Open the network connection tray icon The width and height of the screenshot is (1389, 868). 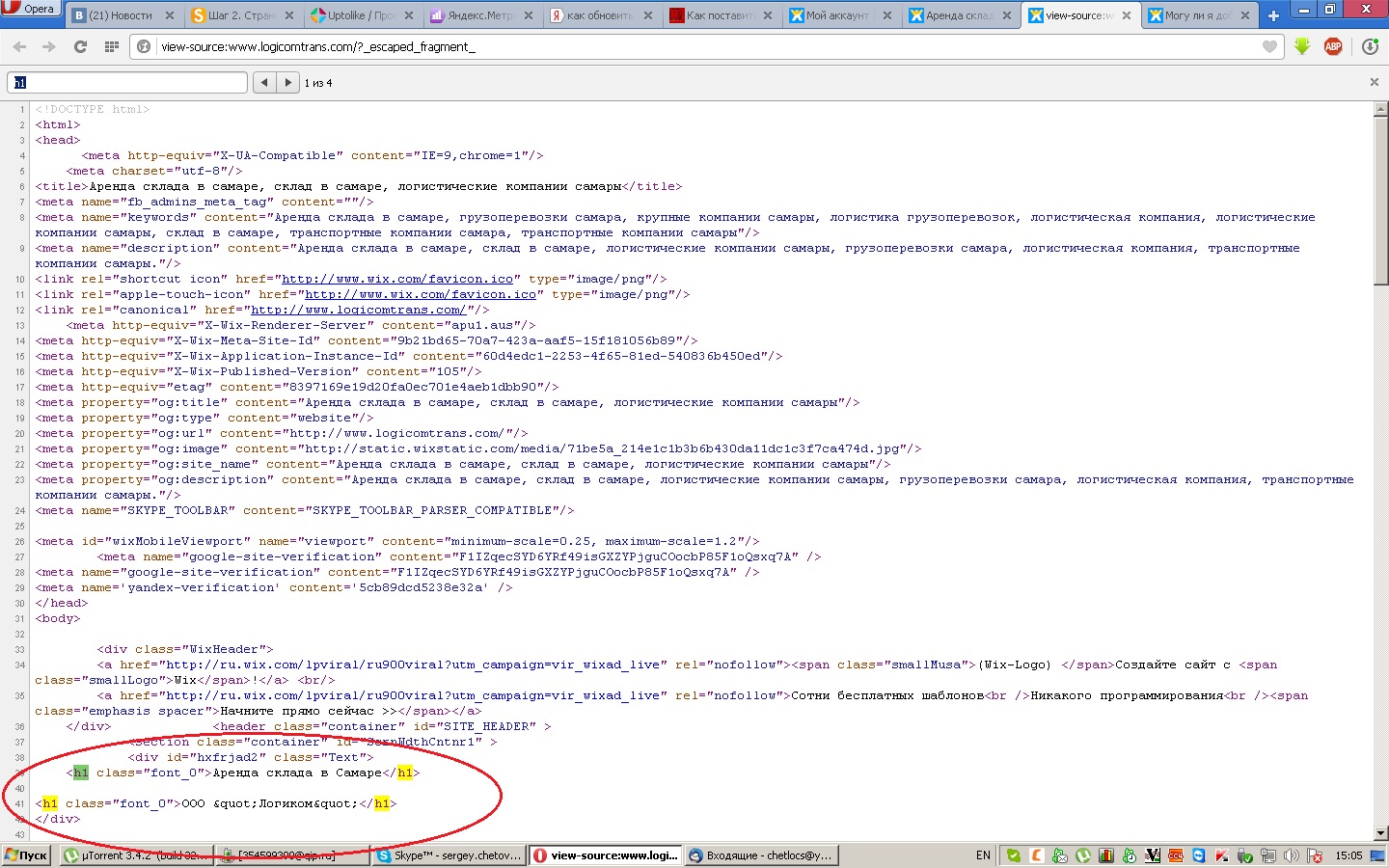(1268, 854)
